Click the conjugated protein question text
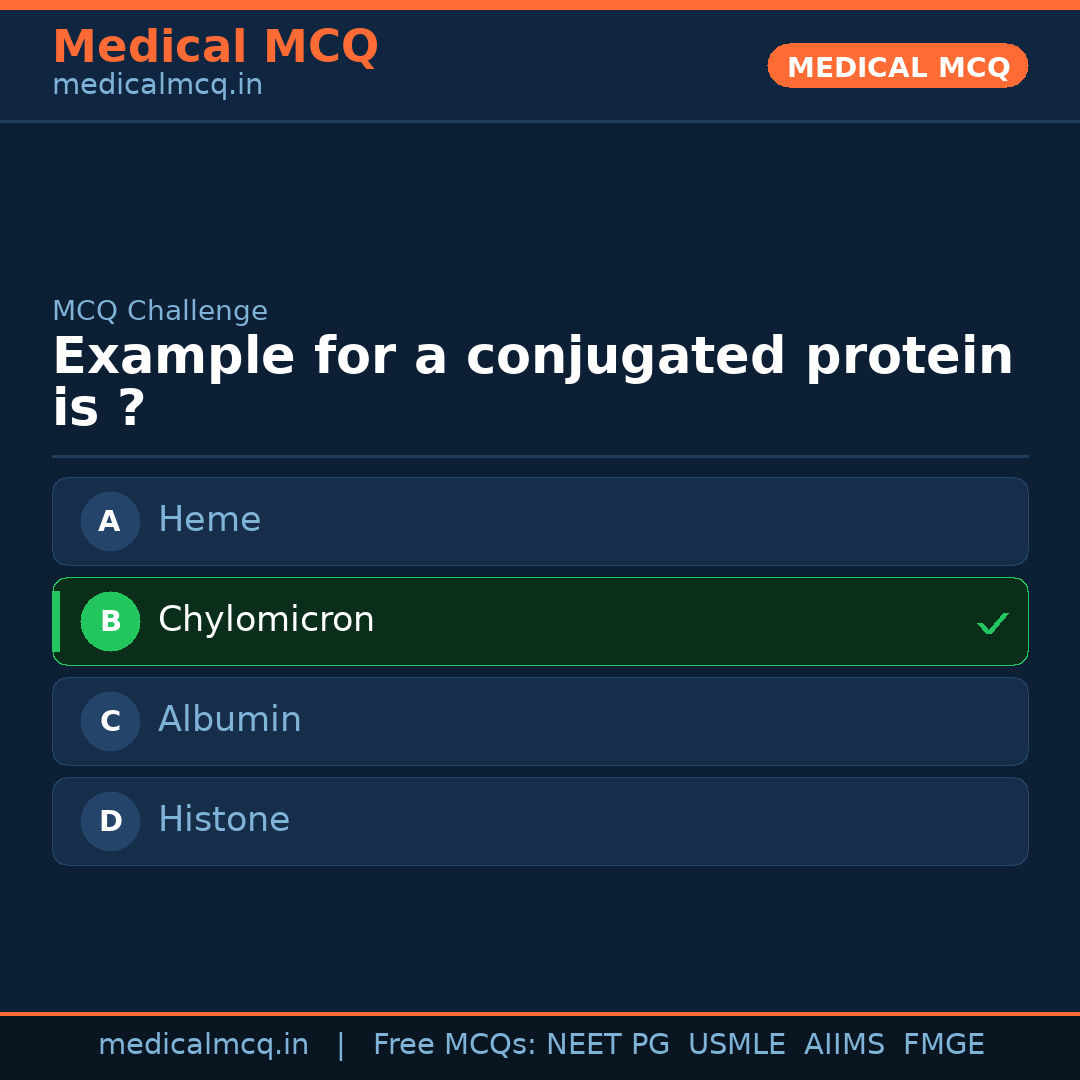 click(532, 382)
